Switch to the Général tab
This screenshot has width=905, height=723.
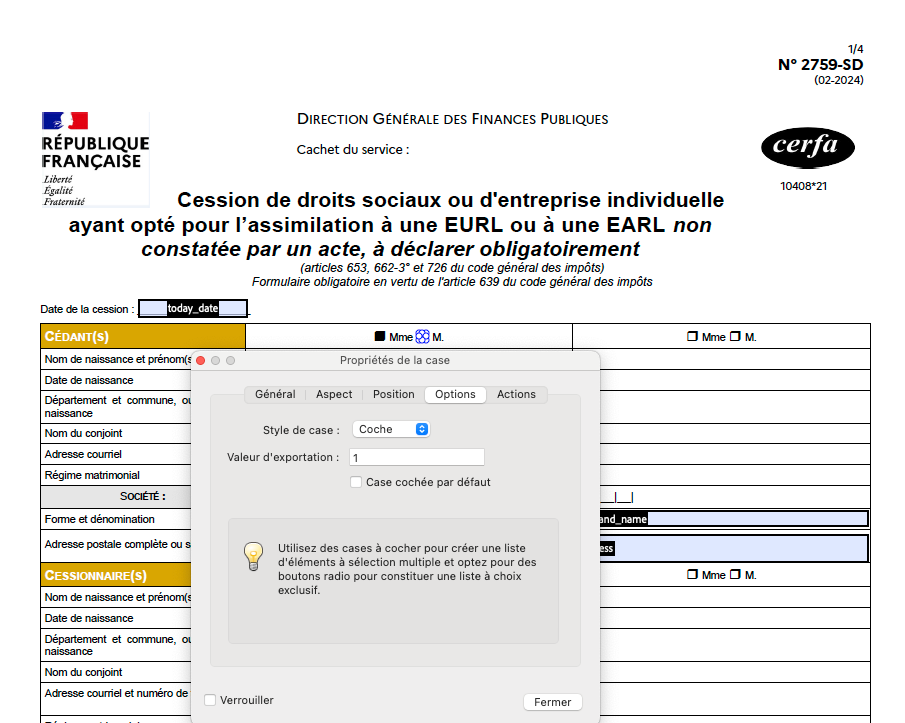point(275,394)
